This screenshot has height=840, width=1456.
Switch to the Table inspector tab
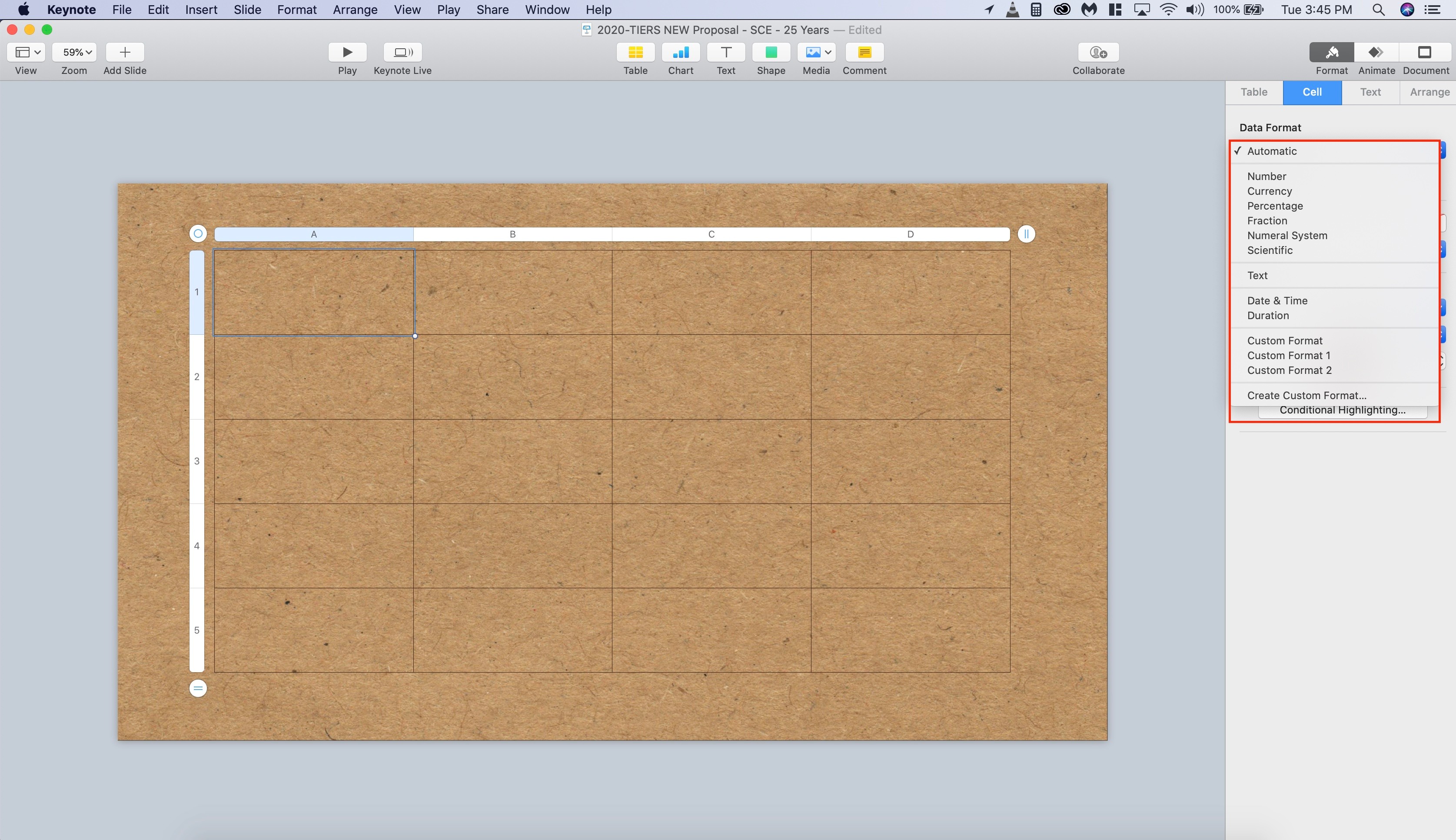click(1253, 92)
